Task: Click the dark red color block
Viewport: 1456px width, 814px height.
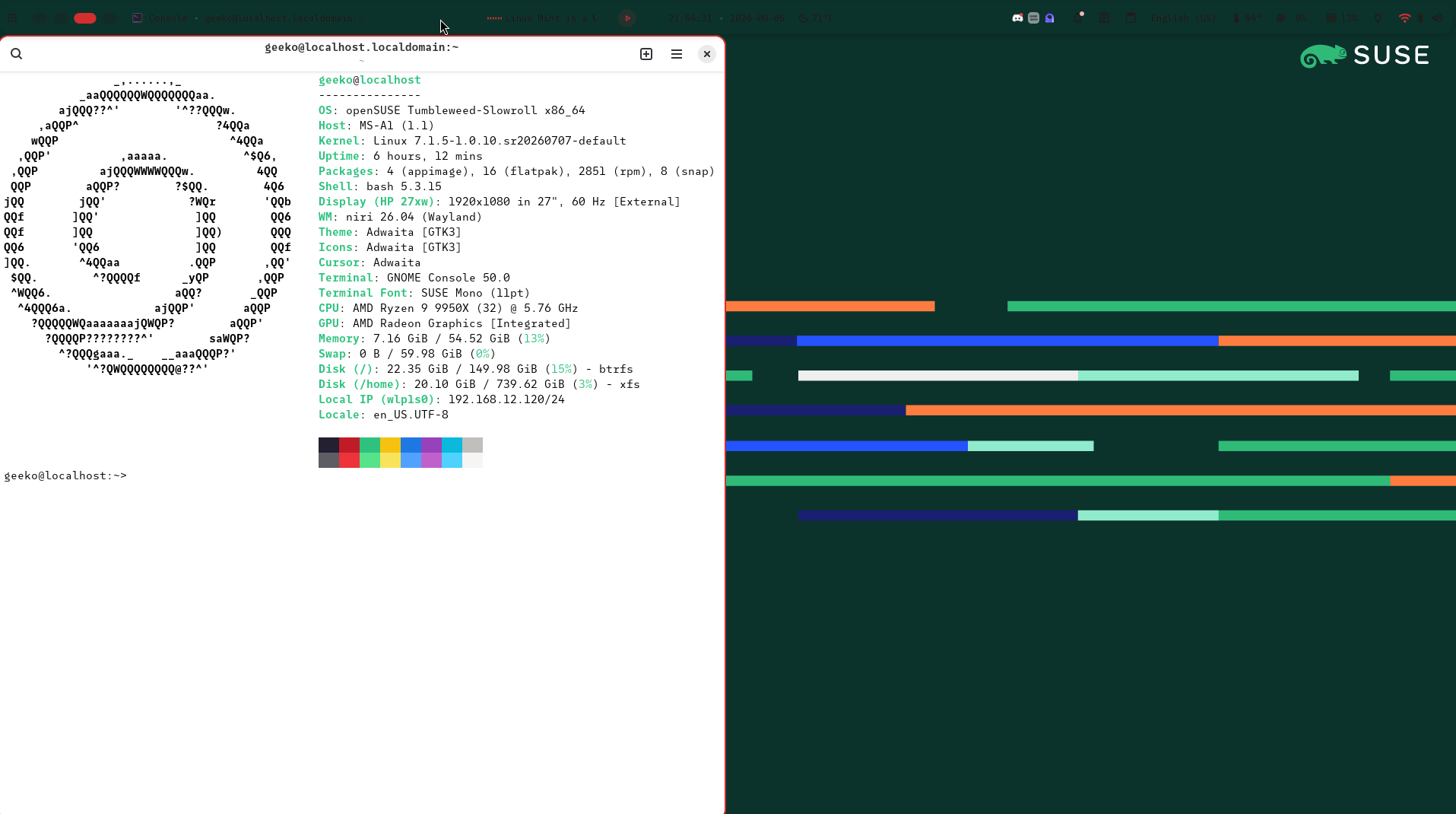Action: (x=349, y=445)
